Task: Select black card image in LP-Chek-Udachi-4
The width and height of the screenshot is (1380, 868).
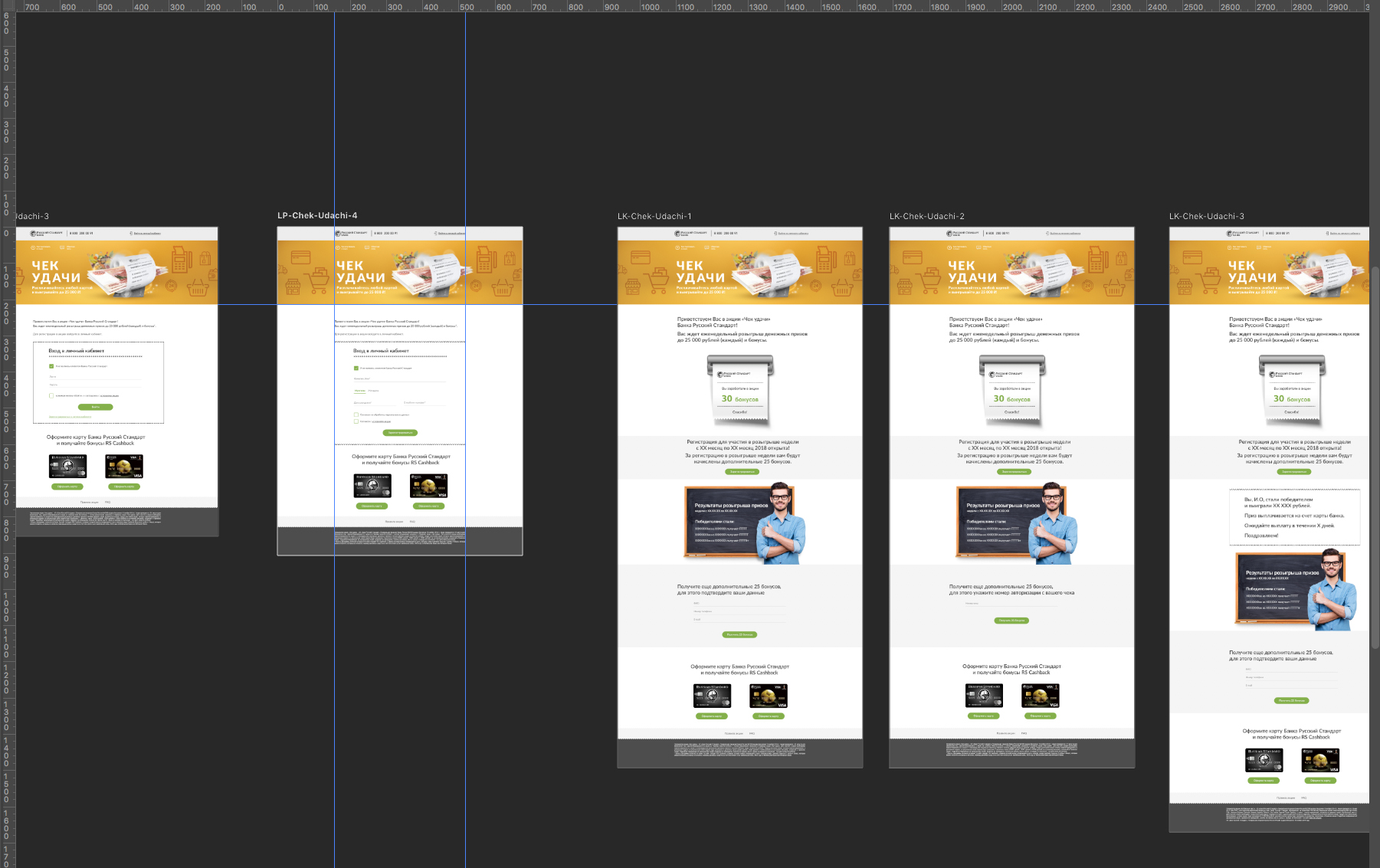Action: [372, 486]
